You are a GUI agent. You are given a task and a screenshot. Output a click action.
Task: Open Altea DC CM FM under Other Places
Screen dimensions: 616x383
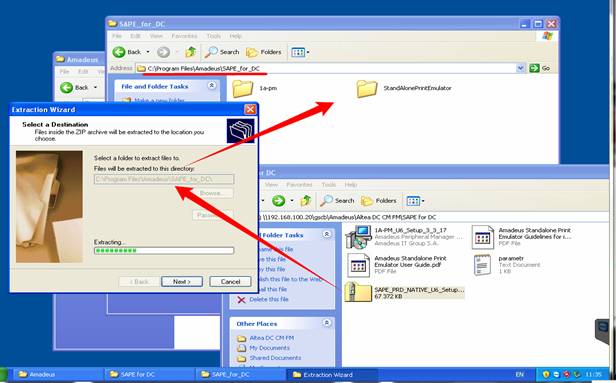(271, 338)
